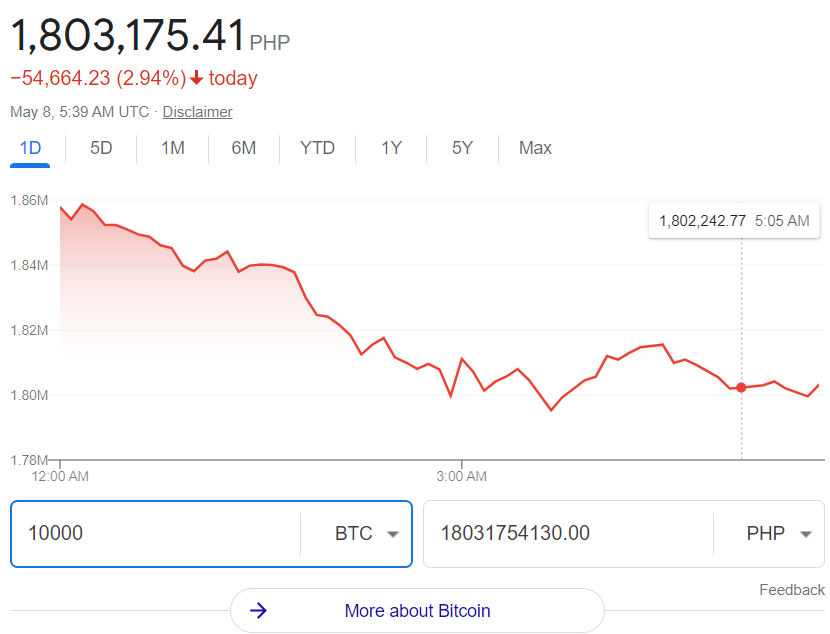830x634 pixels.
Task: Click the red down-arrow price change icon
Action: 196,78
